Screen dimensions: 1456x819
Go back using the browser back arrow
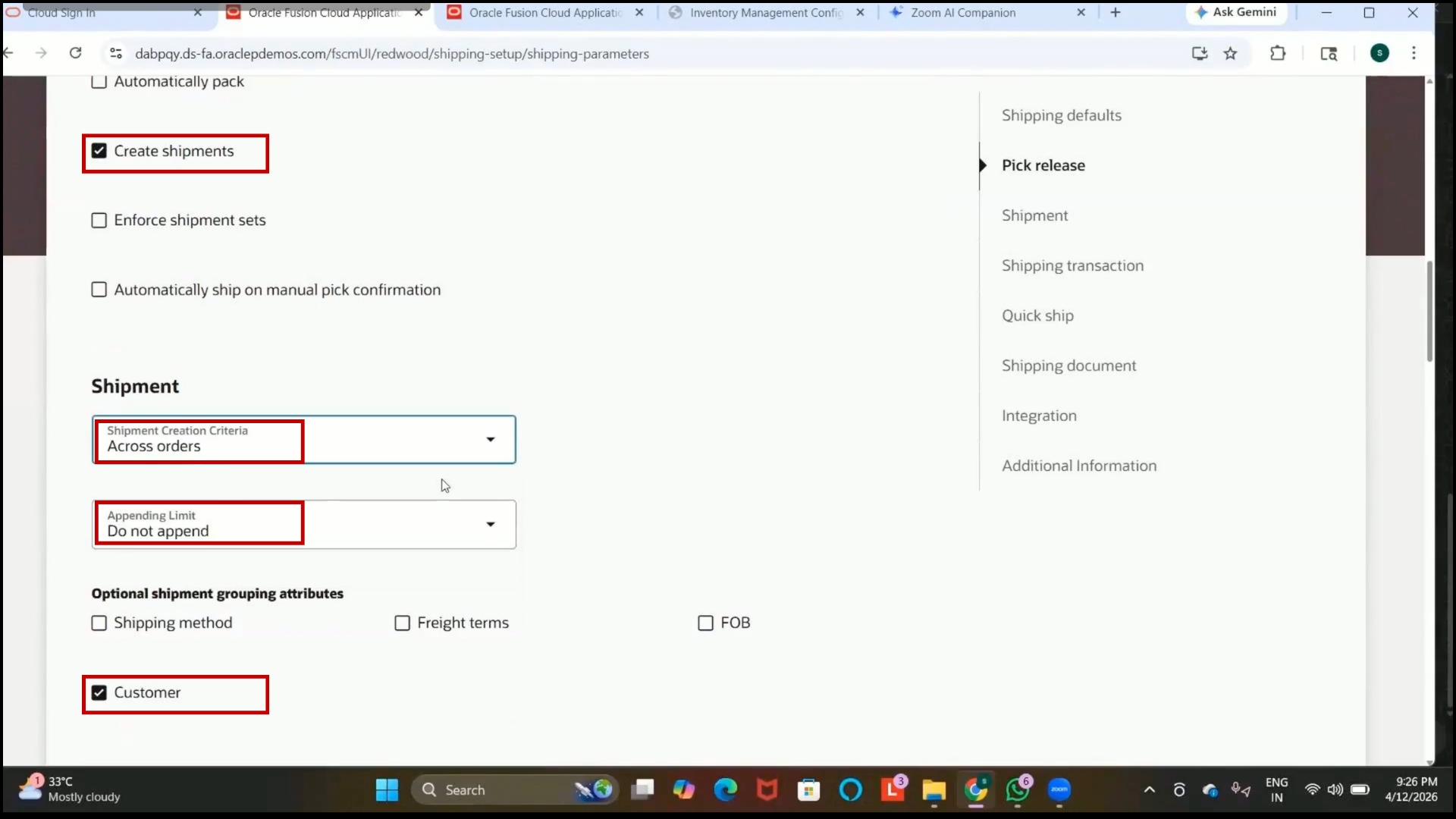(x=9, y=53)
